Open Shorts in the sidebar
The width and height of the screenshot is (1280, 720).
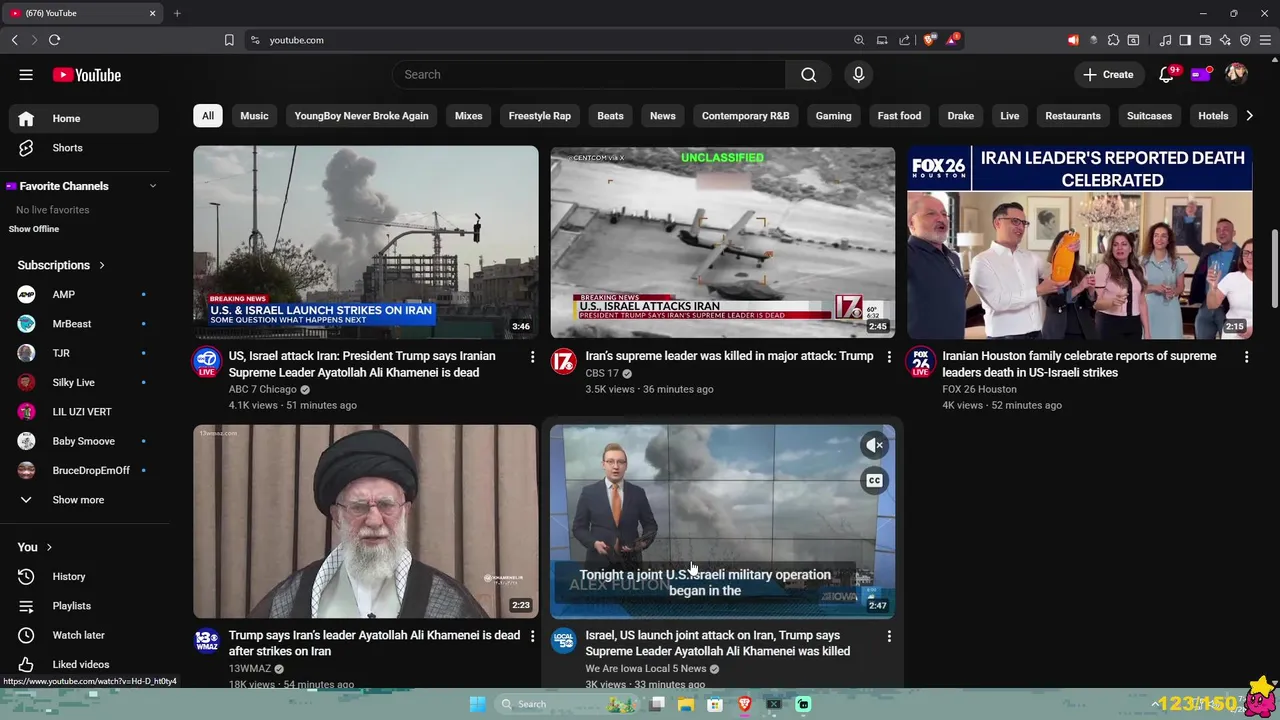(x=83, y=148)
